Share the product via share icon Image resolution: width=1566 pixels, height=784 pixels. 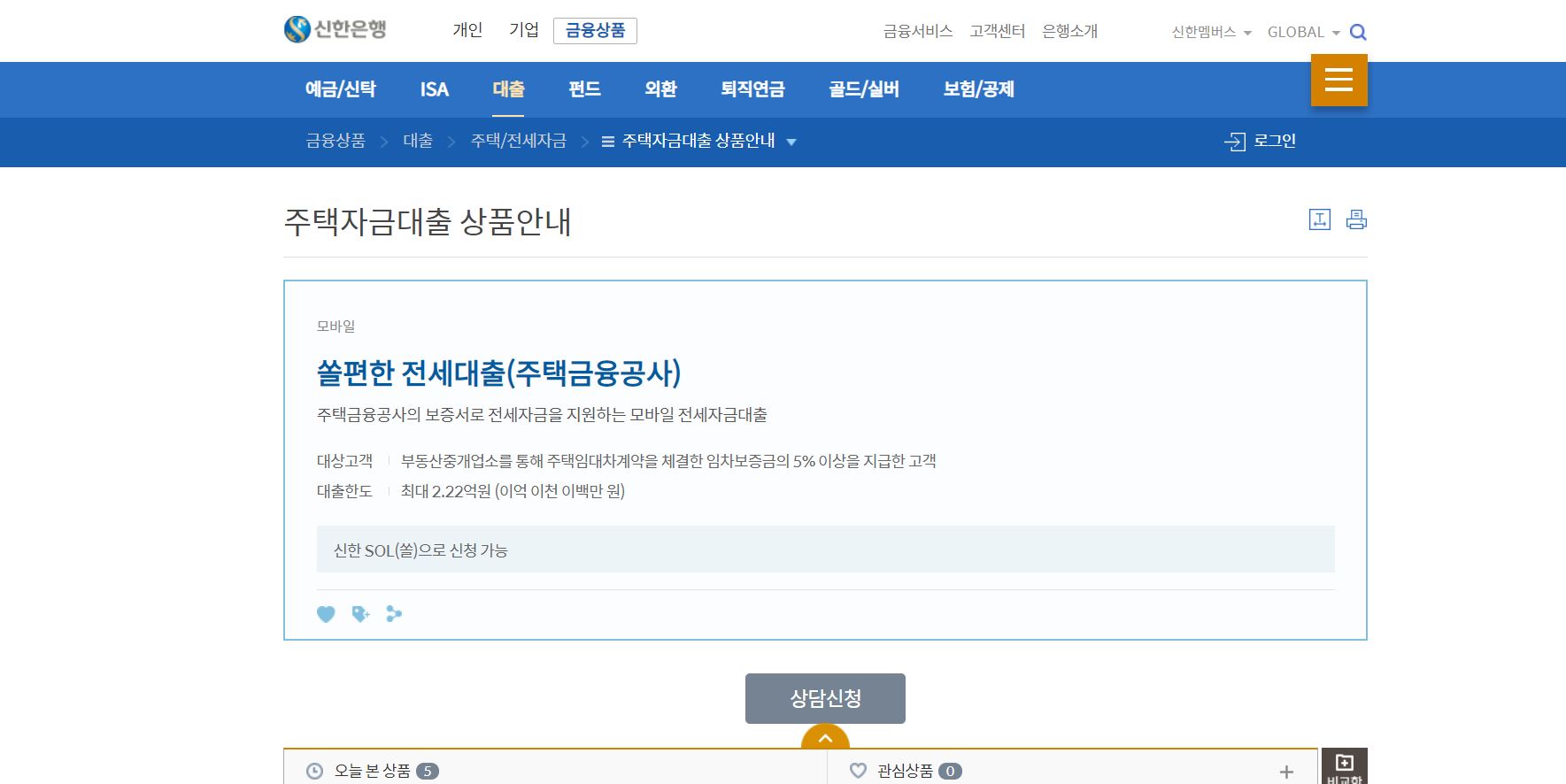coord(394,614)
